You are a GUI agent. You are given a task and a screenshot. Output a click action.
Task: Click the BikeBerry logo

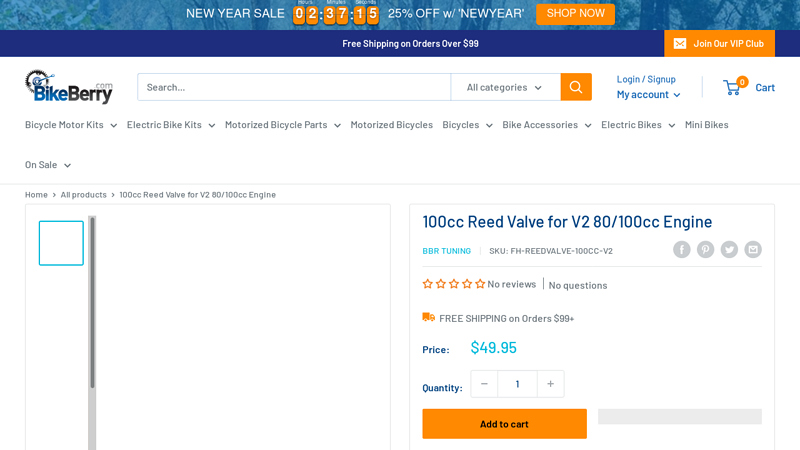click(69, 87)
